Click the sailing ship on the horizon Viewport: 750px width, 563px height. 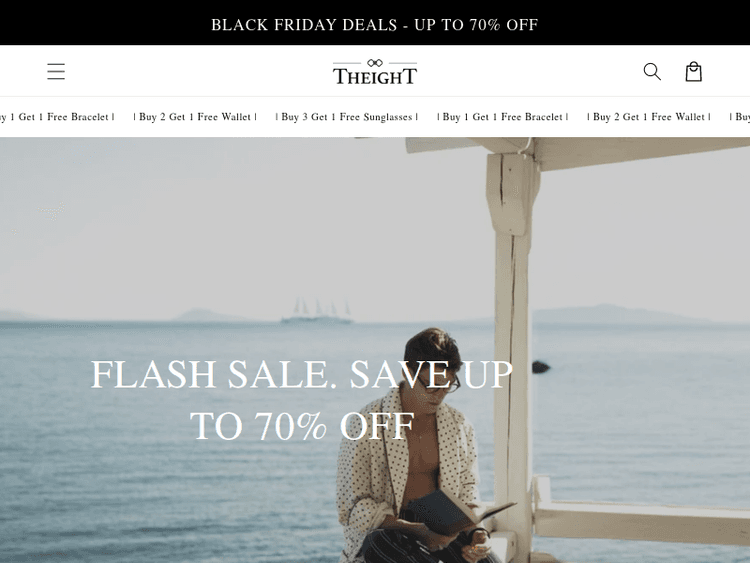coord(318,311)
